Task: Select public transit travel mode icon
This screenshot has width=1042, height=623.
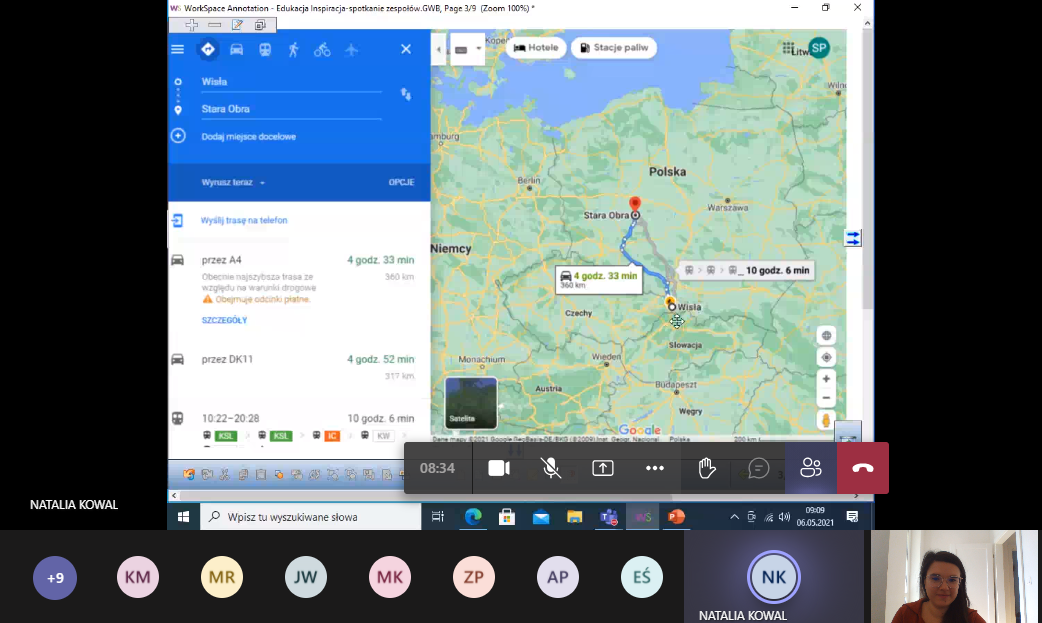Action: tap(265, 49)
